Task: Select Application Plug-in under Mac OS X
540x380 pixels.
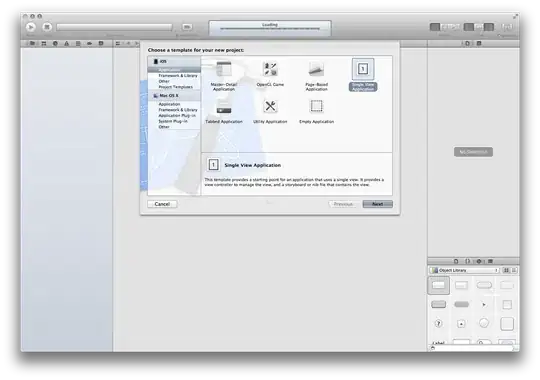Action: click(177, 115)
